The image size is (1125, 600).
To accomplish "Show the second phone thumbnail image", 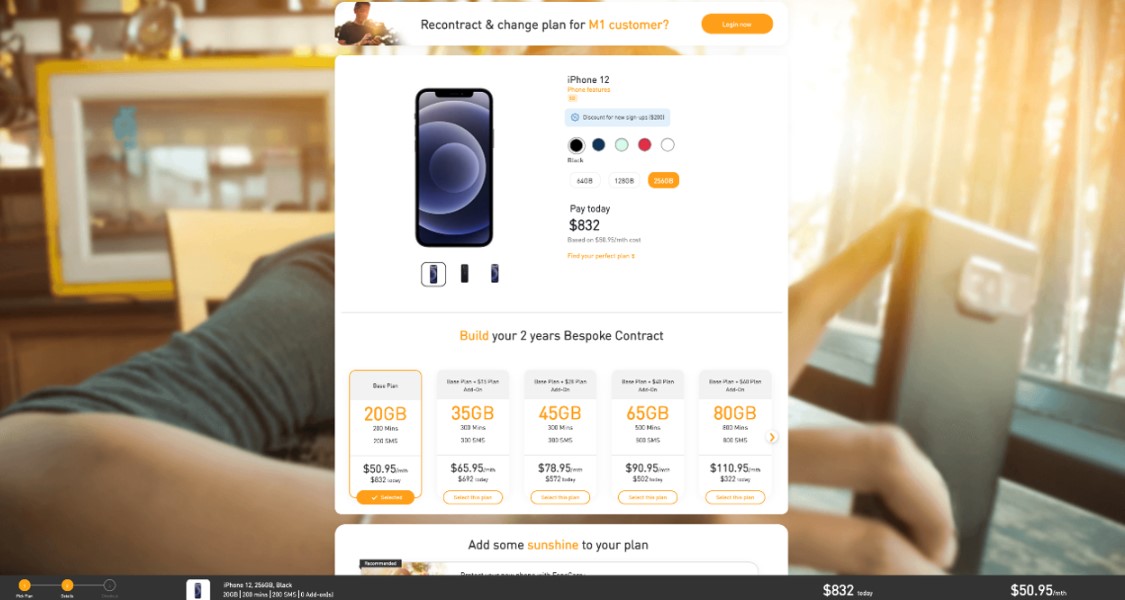I will pos(464,273).
